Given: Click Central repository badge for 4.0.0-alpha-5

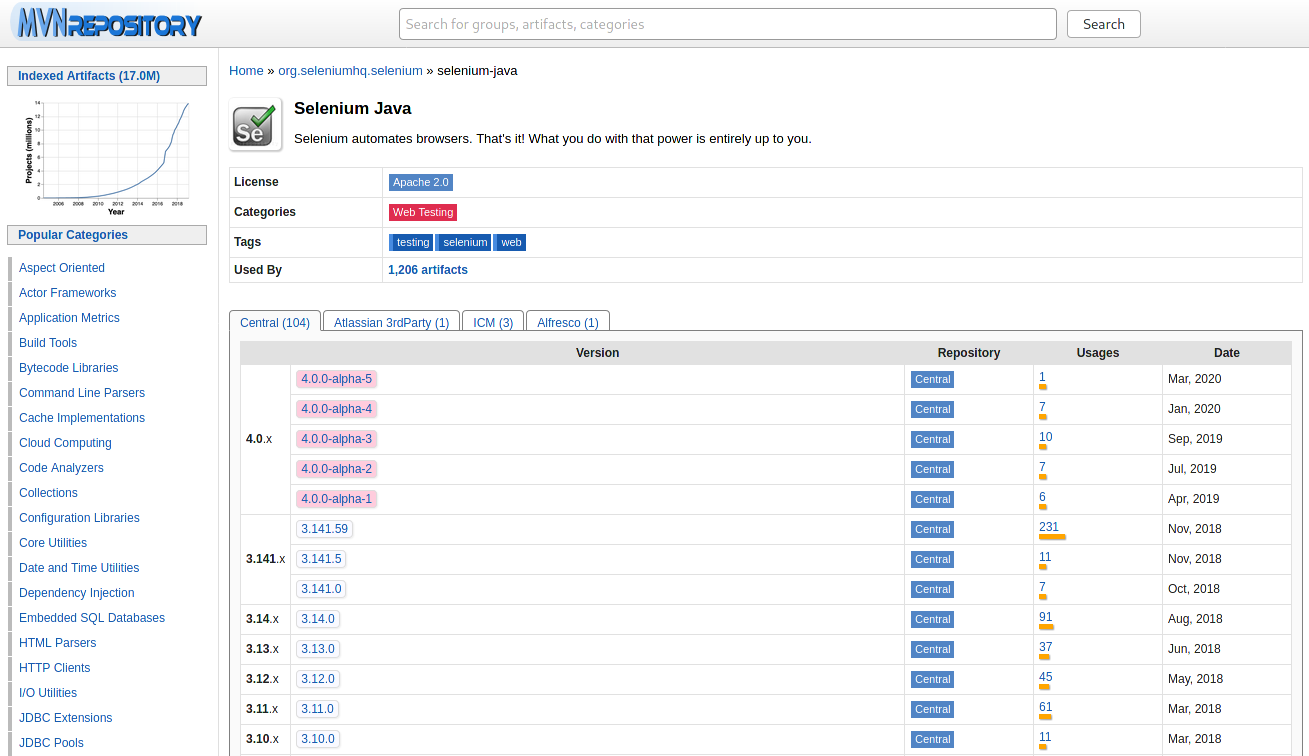Looking at the screenshot, I should tap(932, 379).
